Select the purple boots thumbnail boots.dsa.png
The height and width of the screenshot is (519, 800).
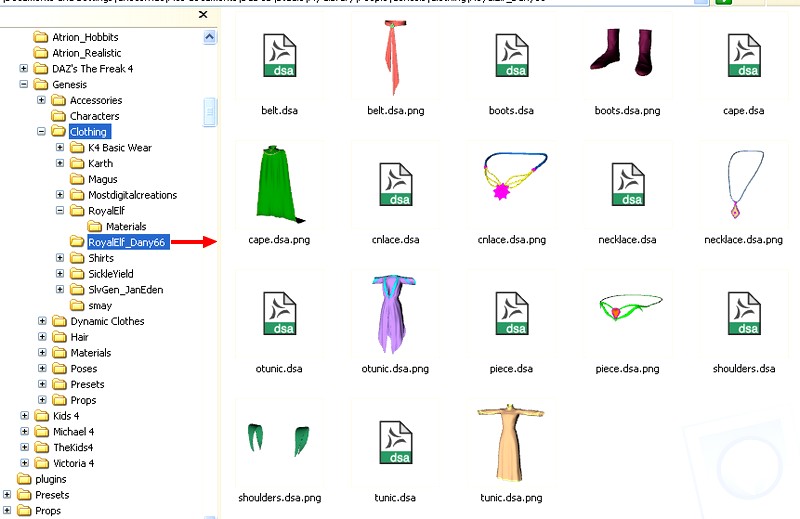[622, 52]
